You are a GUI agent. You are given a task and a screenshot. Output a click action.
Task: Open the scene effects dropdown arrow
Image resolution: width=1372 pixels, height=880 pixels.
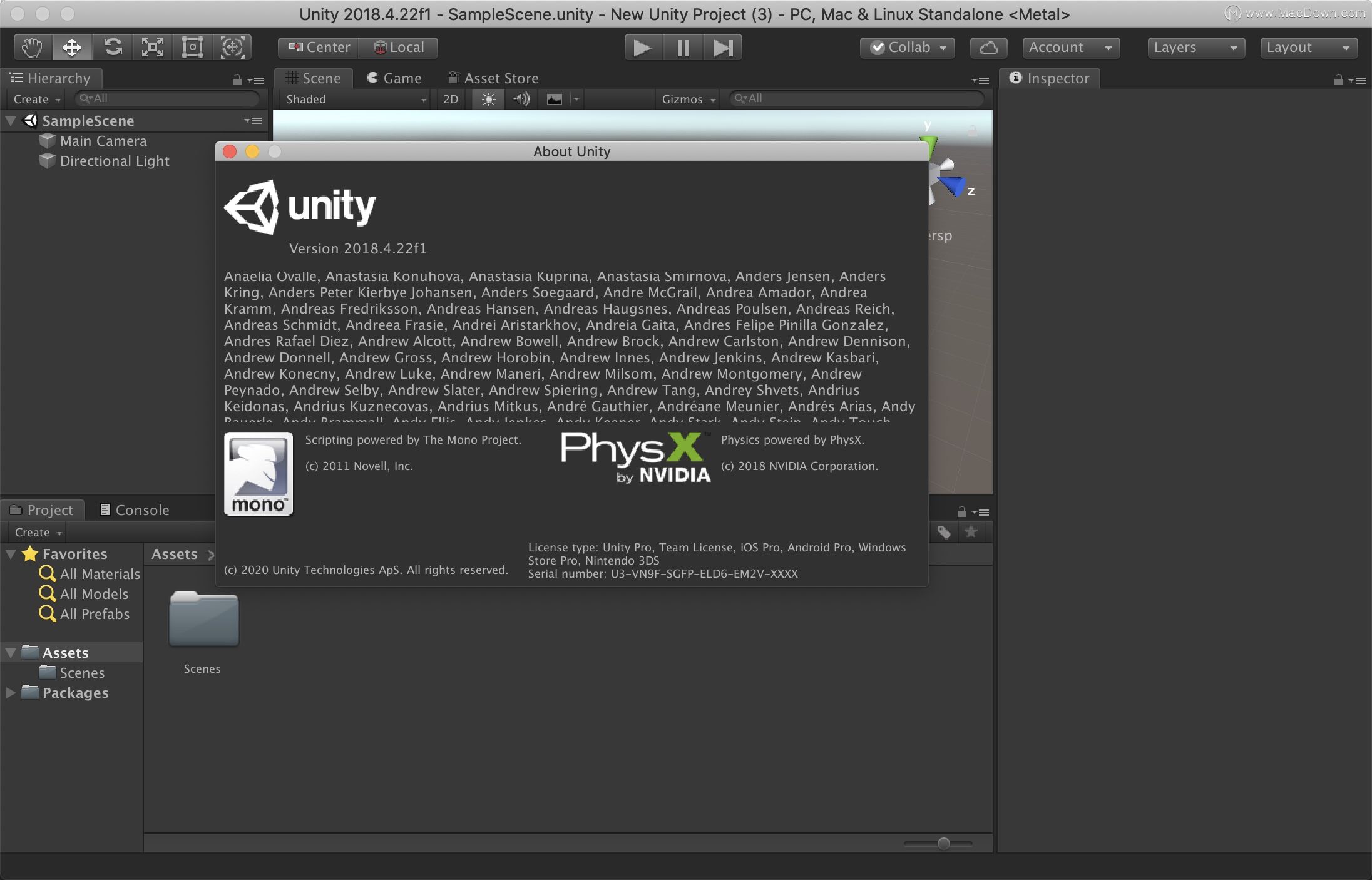tap(576, 99)
